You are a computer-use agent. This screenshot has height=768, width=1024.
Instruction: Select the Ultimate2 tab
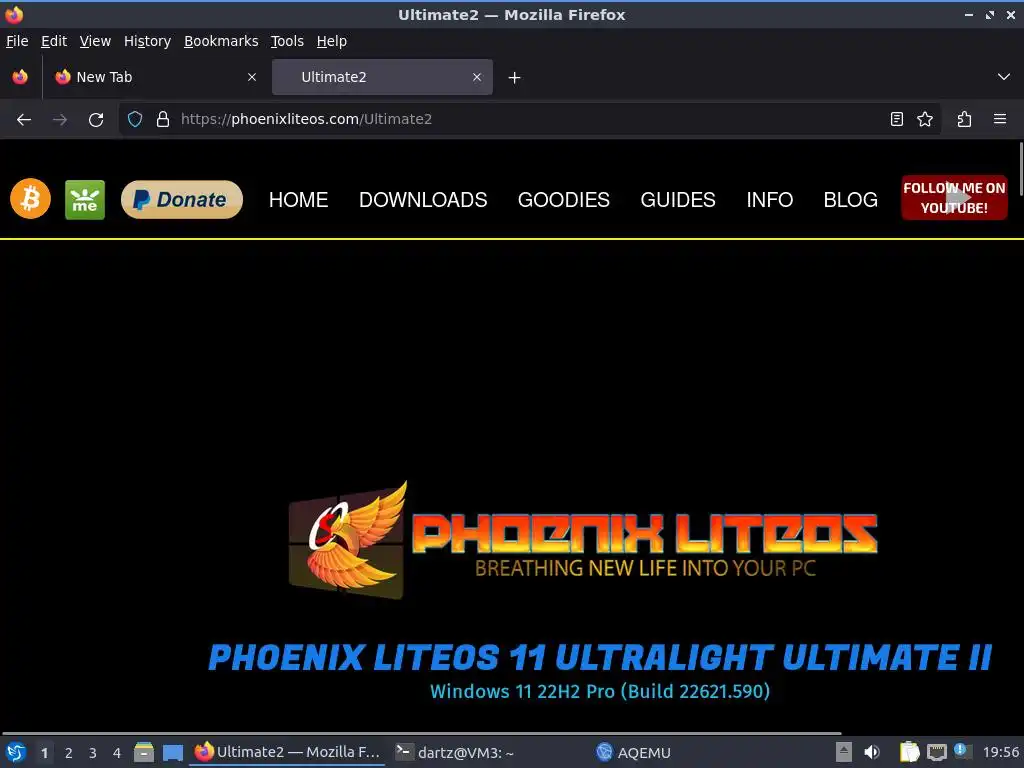(x=382, y=77)
